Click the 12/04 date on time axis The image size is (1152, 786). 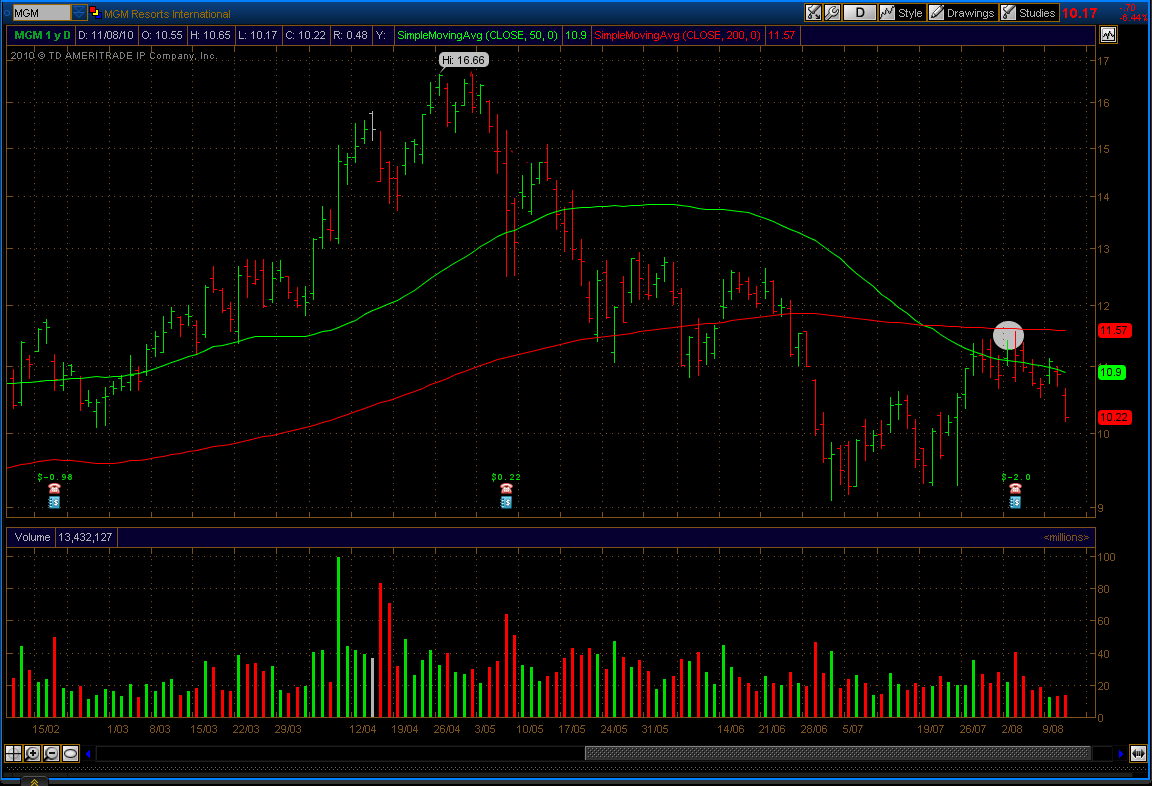click(363, 729)
